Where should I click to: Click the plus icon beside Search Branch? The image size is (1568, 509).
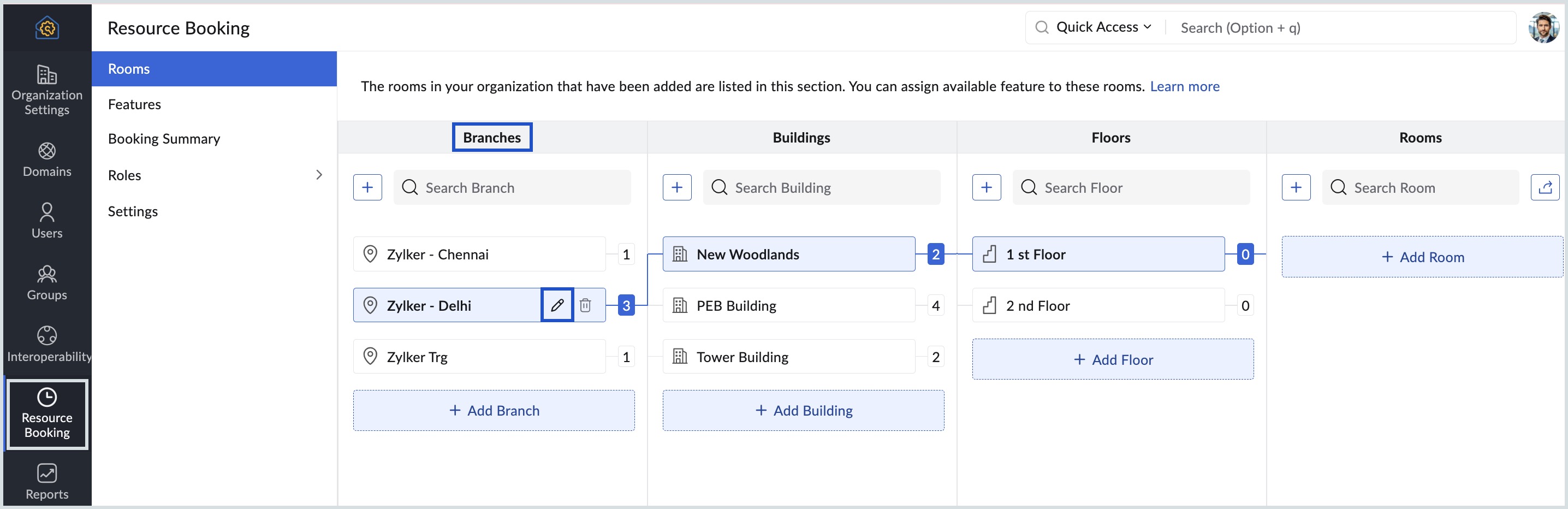tap(367, 187)
